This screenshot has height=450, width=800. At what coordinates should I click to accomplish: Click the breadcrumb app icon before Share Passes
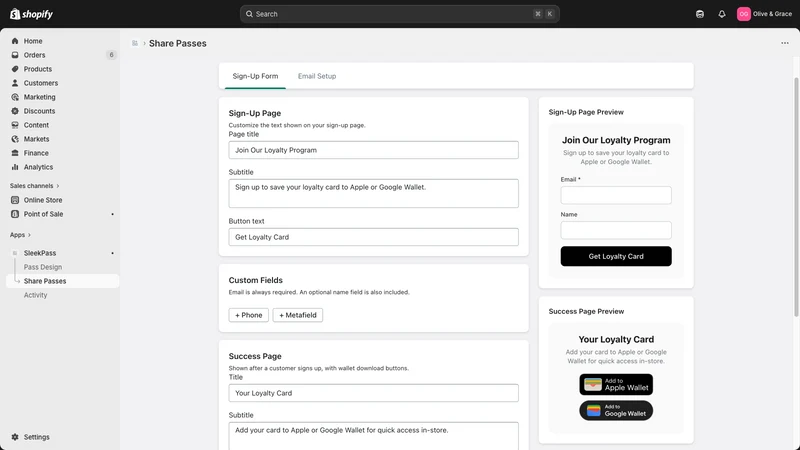(135, 43)
